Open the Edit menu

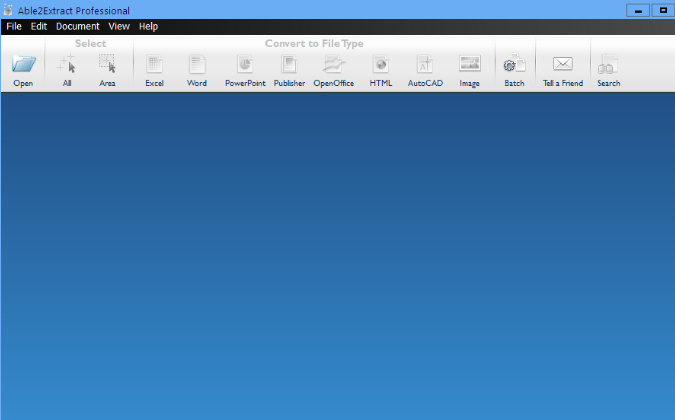39,26
